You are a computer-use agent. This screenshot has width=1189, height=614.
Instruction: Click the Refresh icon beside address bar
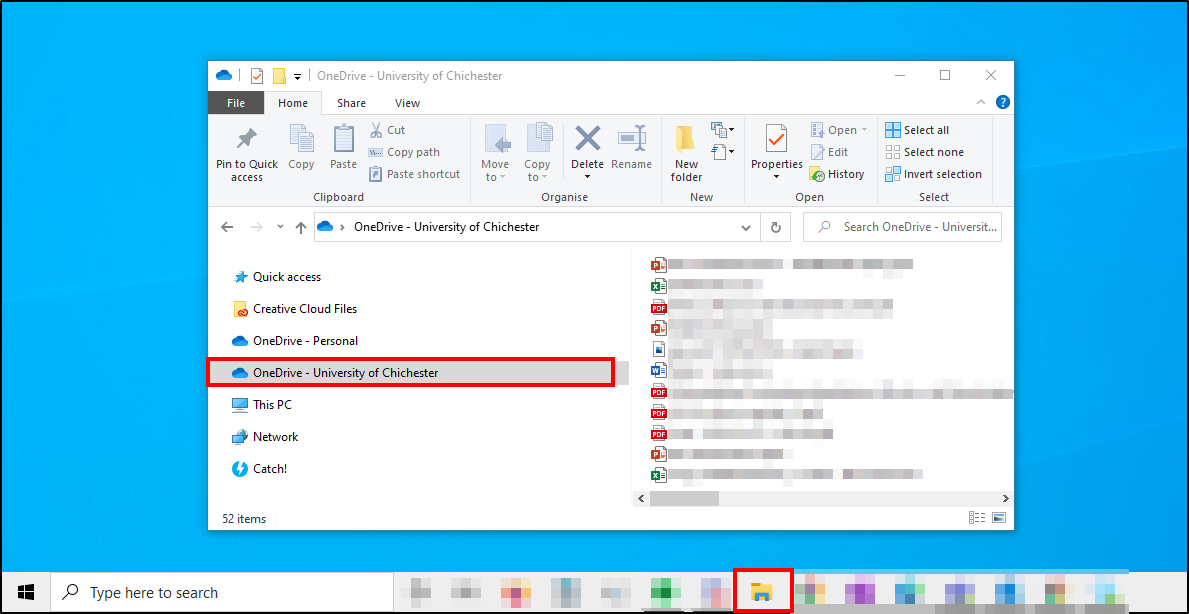[x=775, y=227]
